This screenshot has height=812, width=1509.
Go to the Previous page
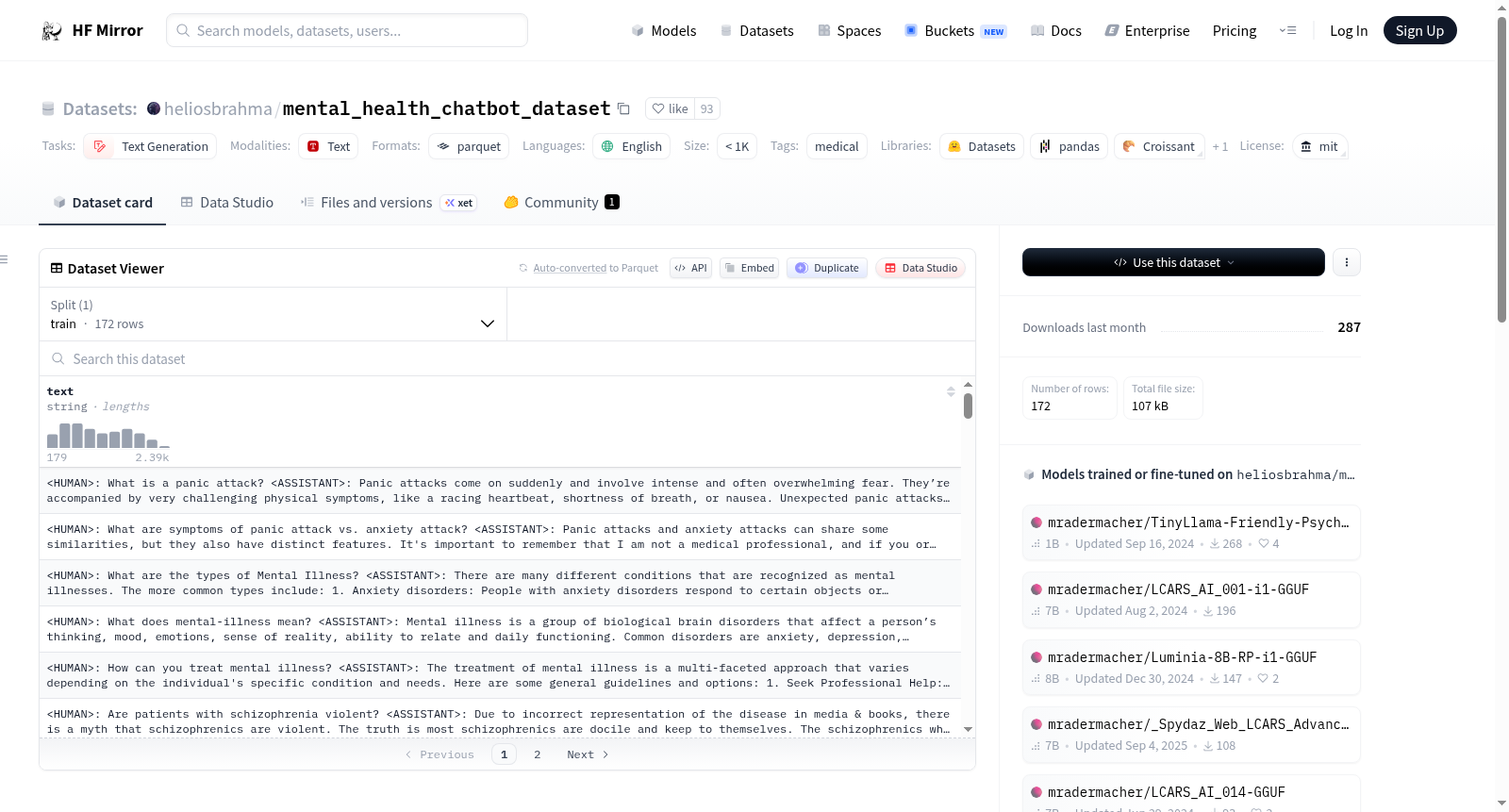439,754
